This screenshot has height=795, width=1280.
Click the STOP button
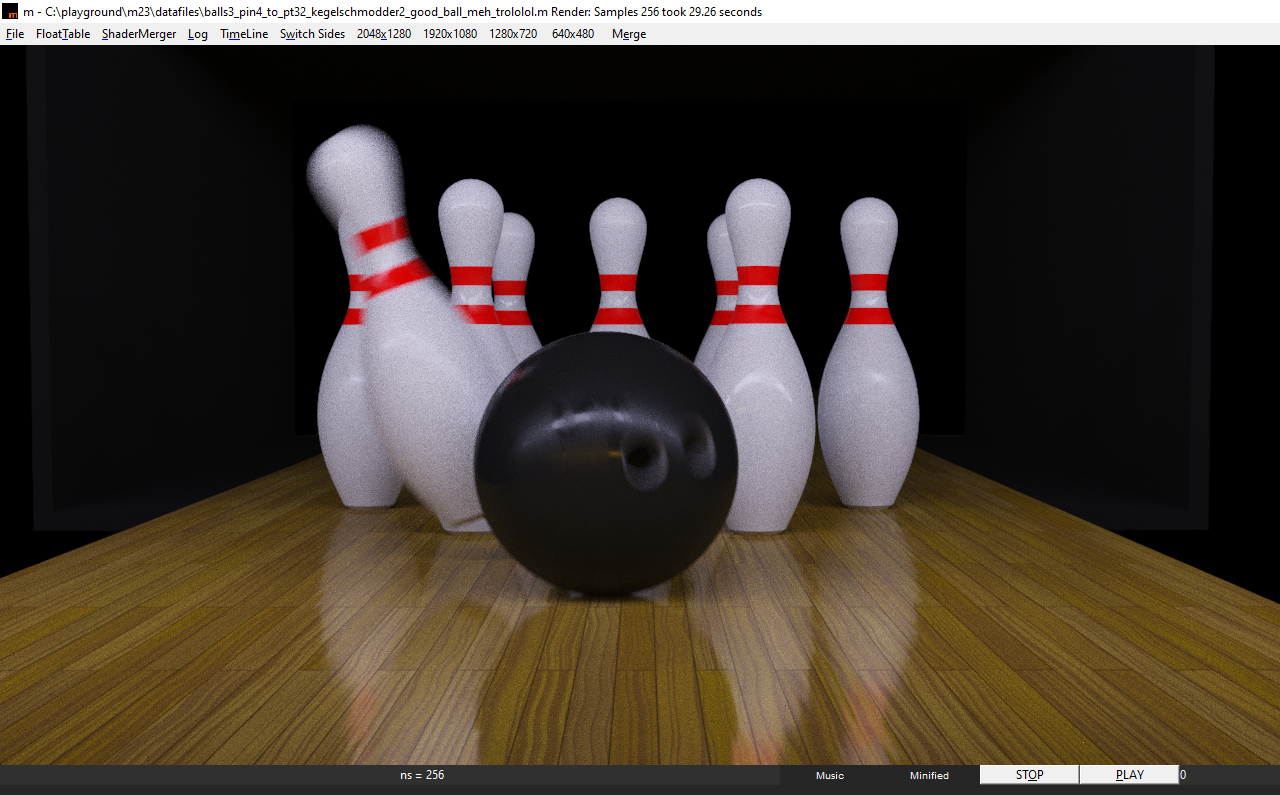(1029, 775)
